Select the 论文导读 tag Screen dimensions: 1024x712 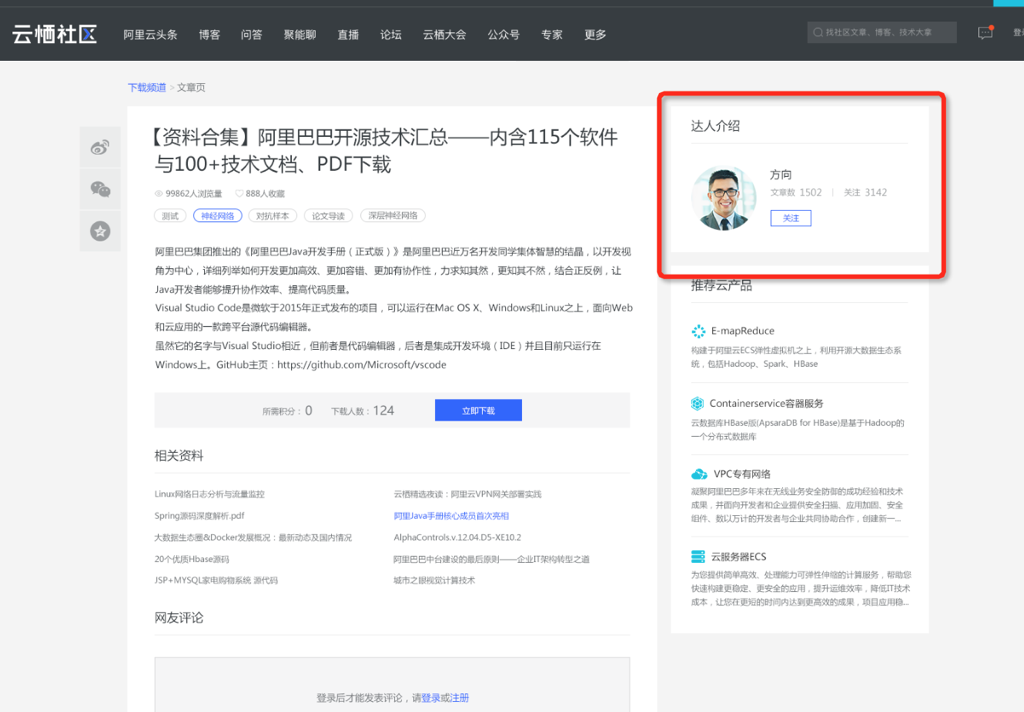pos(328,216)
